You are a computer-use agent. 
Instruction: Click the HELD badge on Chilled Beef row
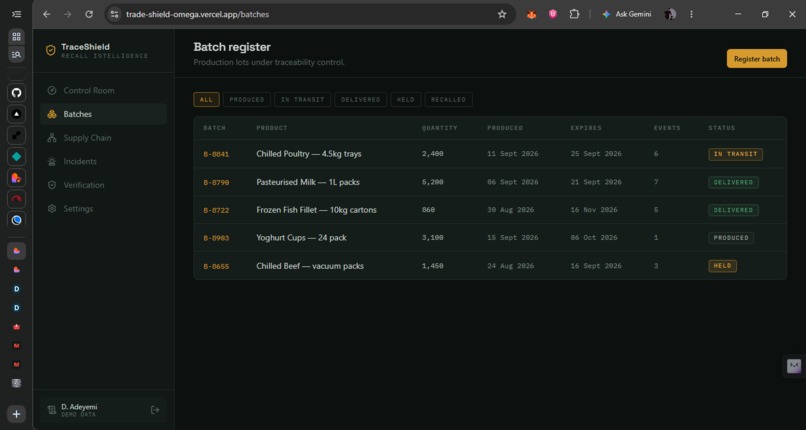pyautogui.click(x=722, y=266)
